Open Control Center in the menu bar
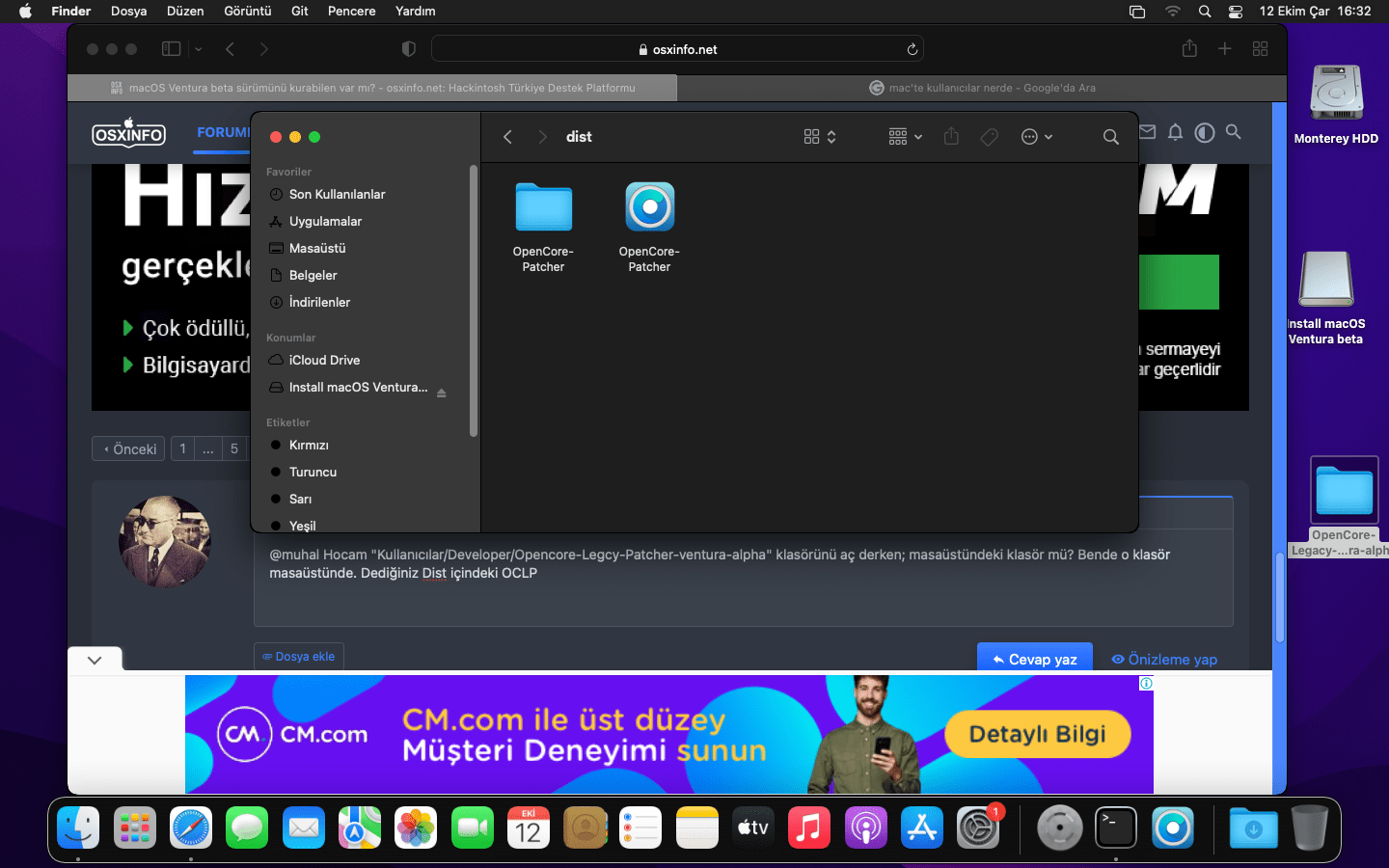 coord(1236,12)
